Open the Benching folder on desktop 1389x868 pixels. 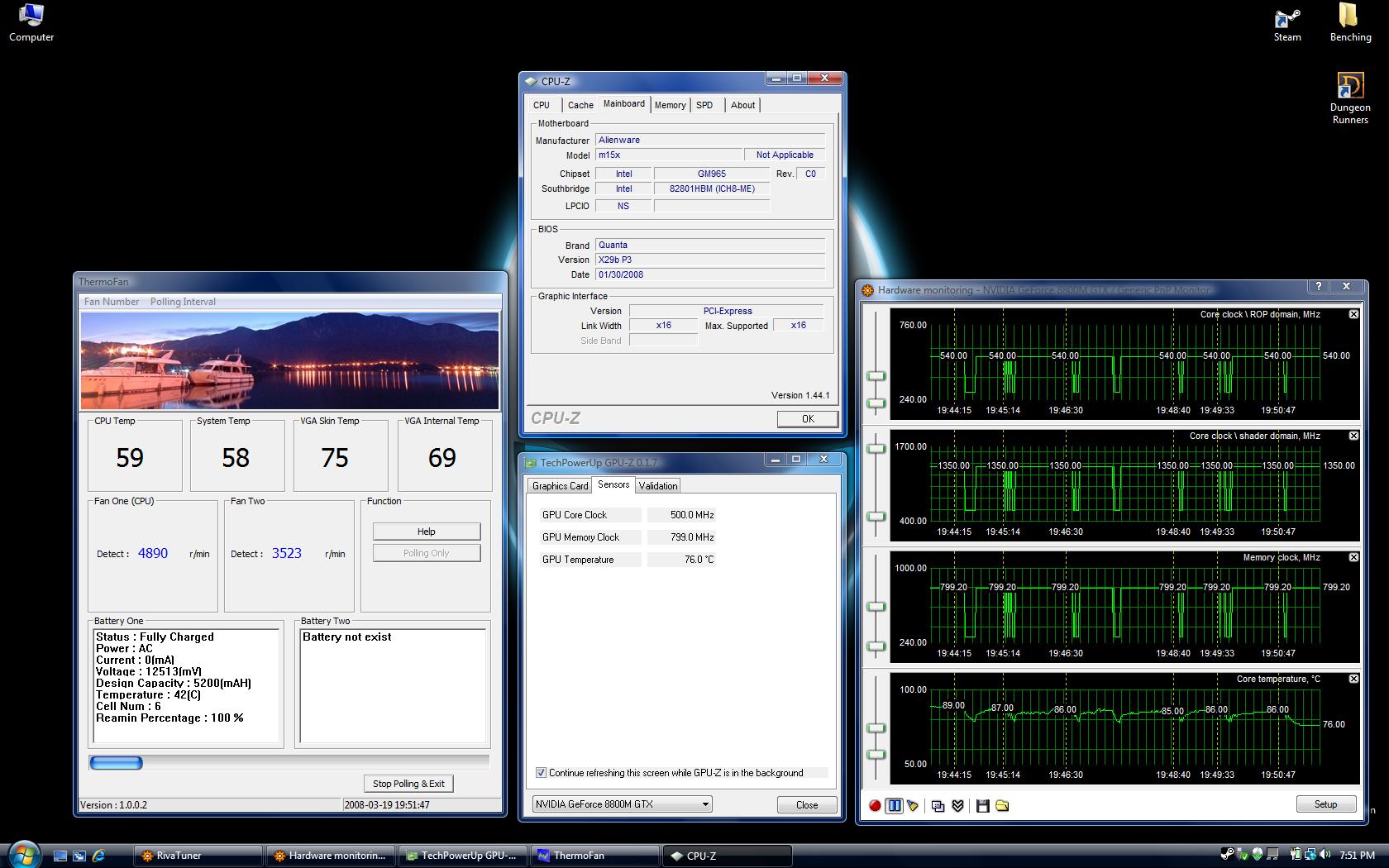[x=1350, y=22]
